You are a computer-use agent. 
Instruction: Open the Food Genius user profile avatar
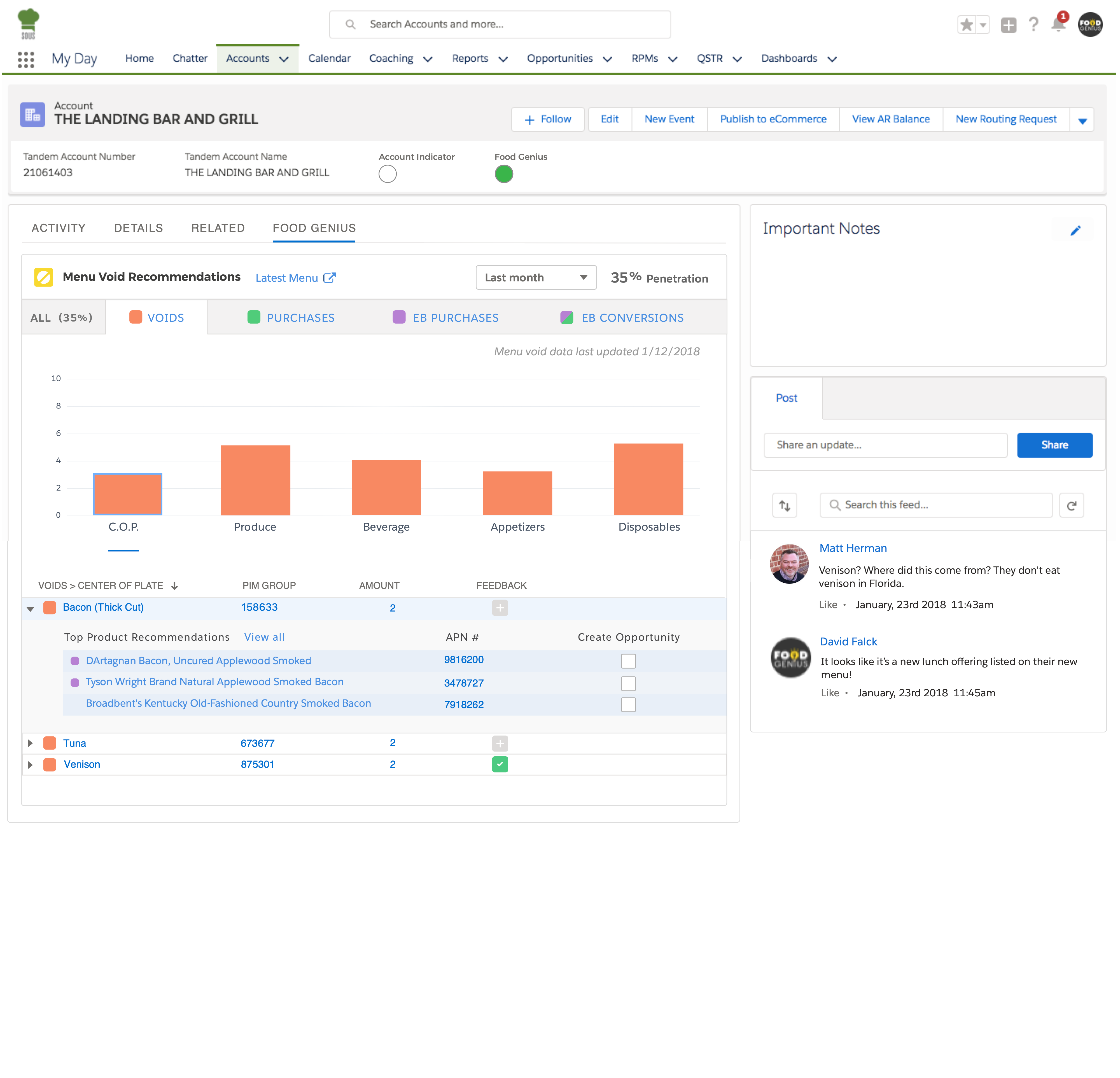1090,25
